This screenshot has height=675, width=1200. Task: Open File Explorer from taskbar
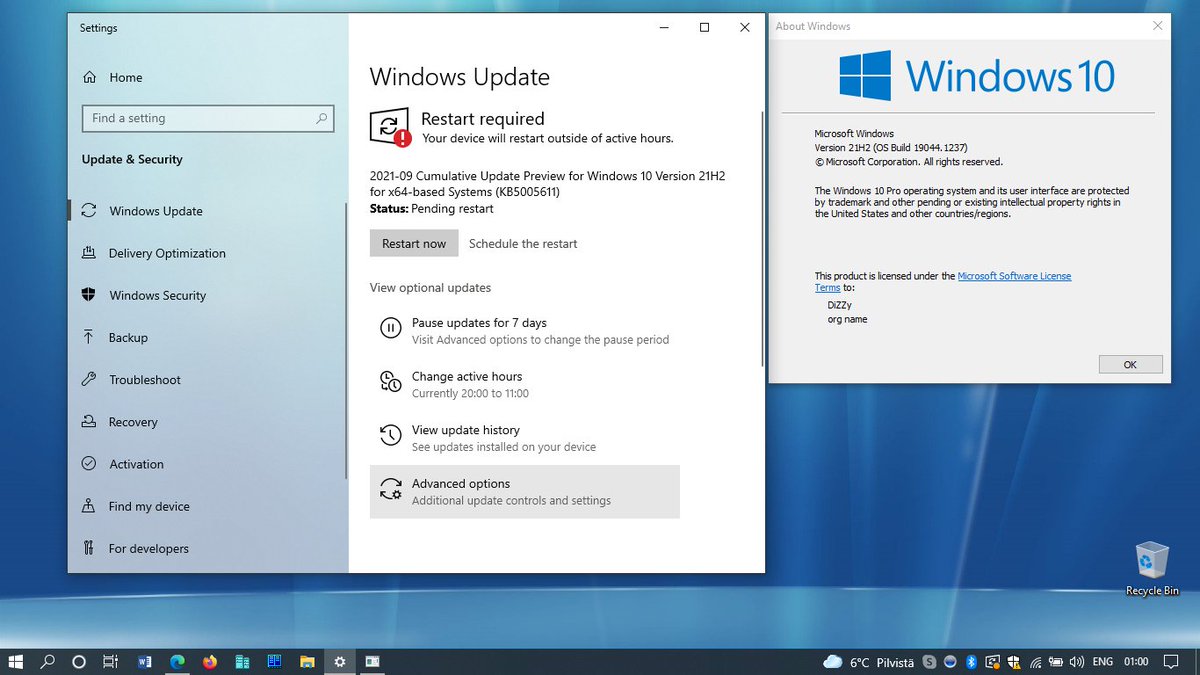(x=307, y=662)
